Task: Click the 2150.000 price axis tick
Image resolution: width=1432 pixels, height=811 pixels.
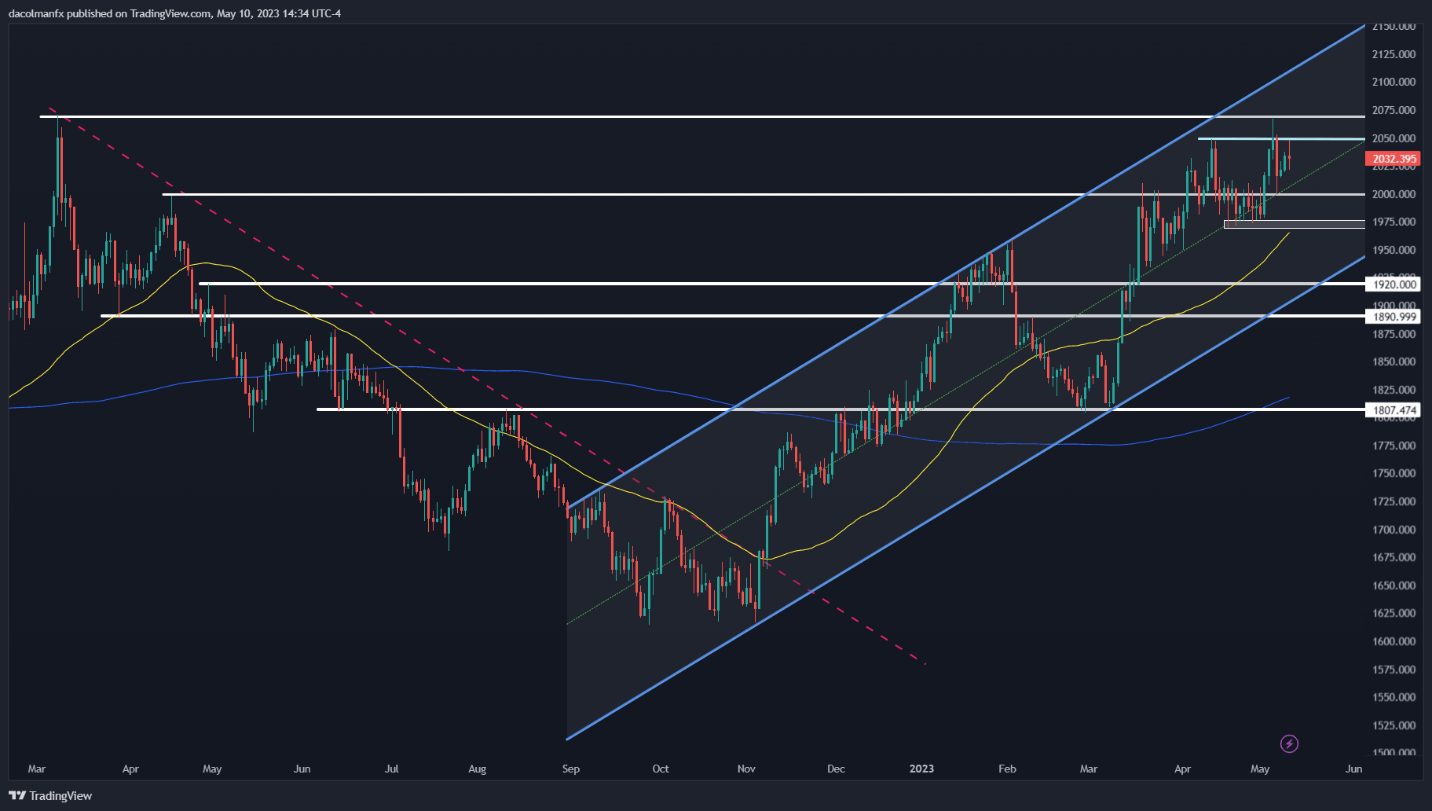Action: click(1396, 26)
